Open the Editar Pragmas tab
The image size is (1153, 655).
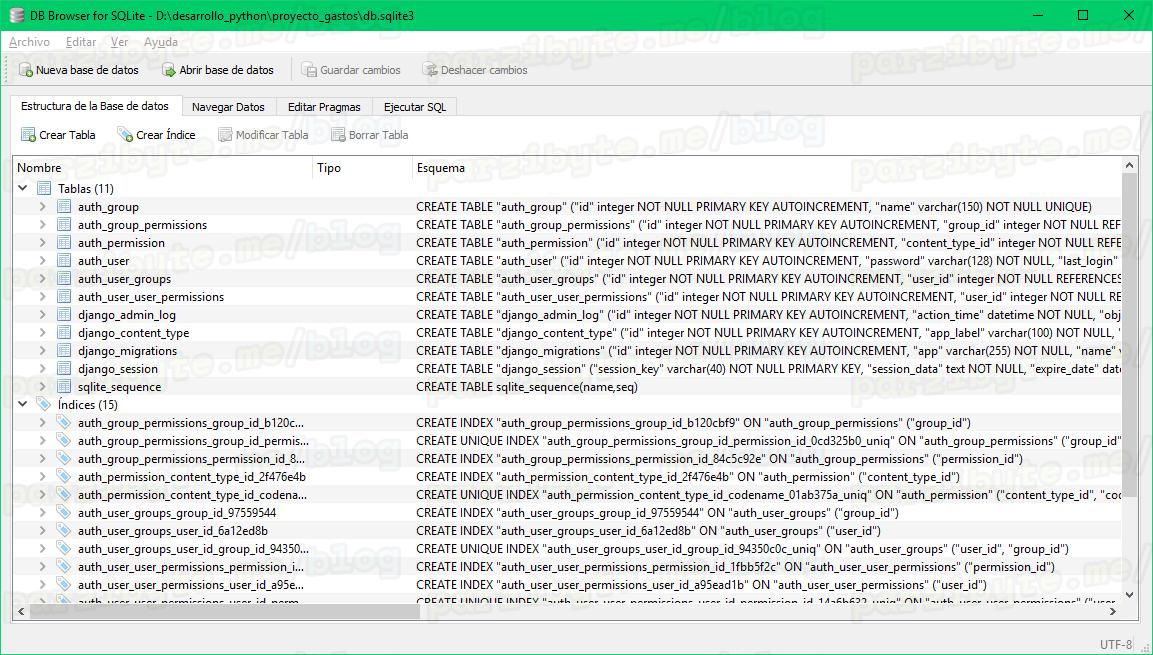pos(324,107)
